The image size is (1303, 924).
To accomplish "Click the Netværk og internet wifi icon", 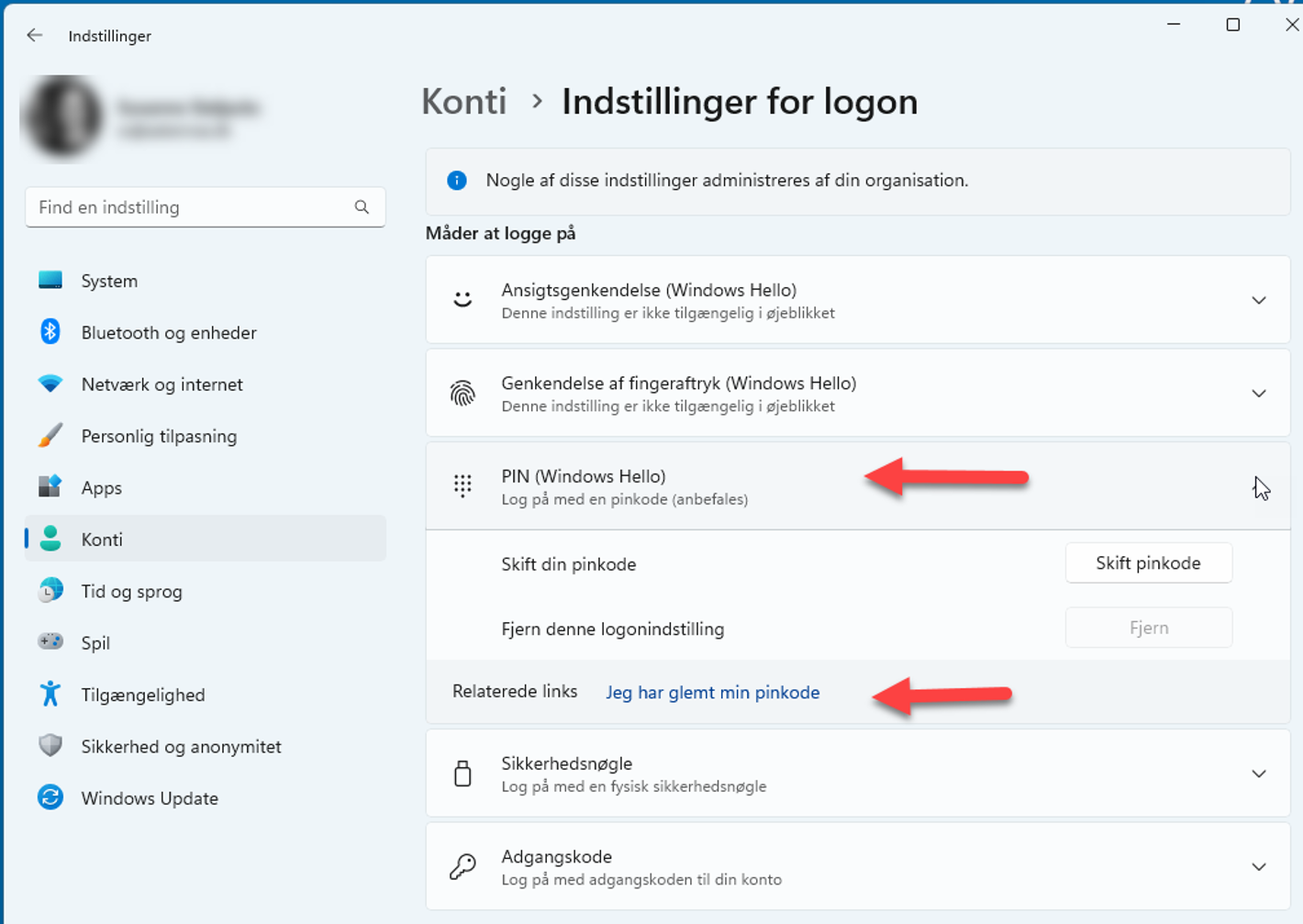I will 50,384.
